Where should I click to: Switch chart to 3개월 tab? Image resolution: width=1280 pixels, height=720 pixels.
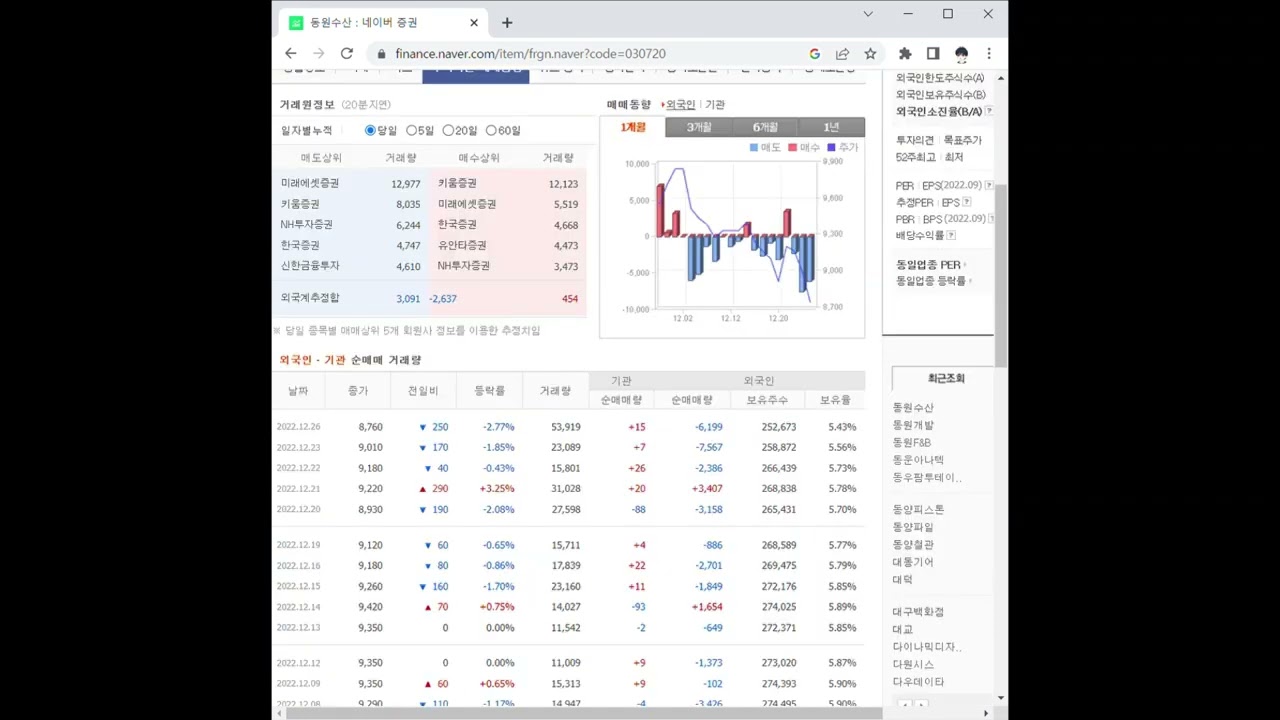click(699, 127)
